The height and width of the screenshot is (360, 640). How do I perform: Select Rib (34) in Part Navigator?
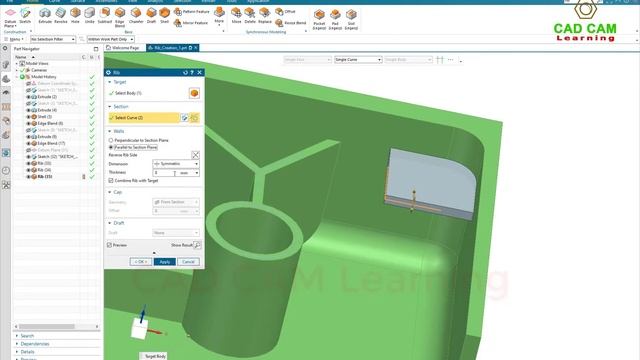pyautogui.click(x=44, y=170)
